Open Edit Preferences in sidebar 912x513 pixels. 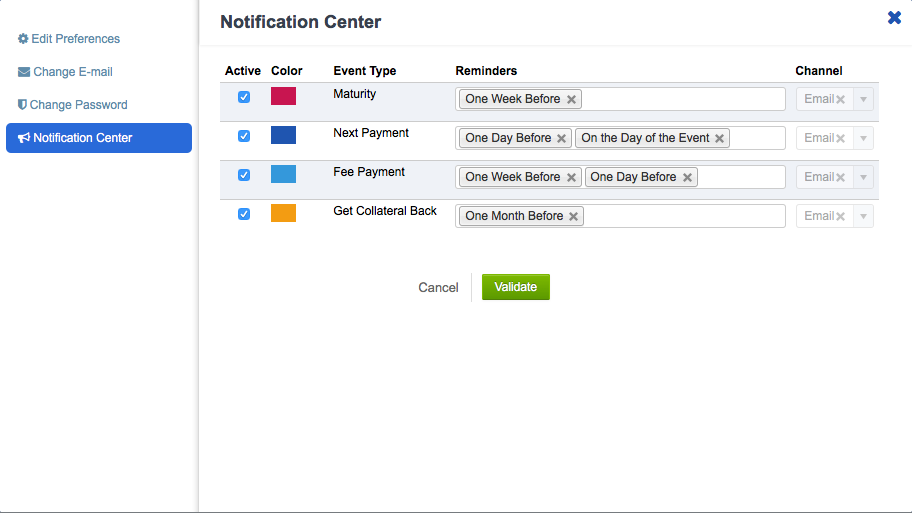pos(69,39)
